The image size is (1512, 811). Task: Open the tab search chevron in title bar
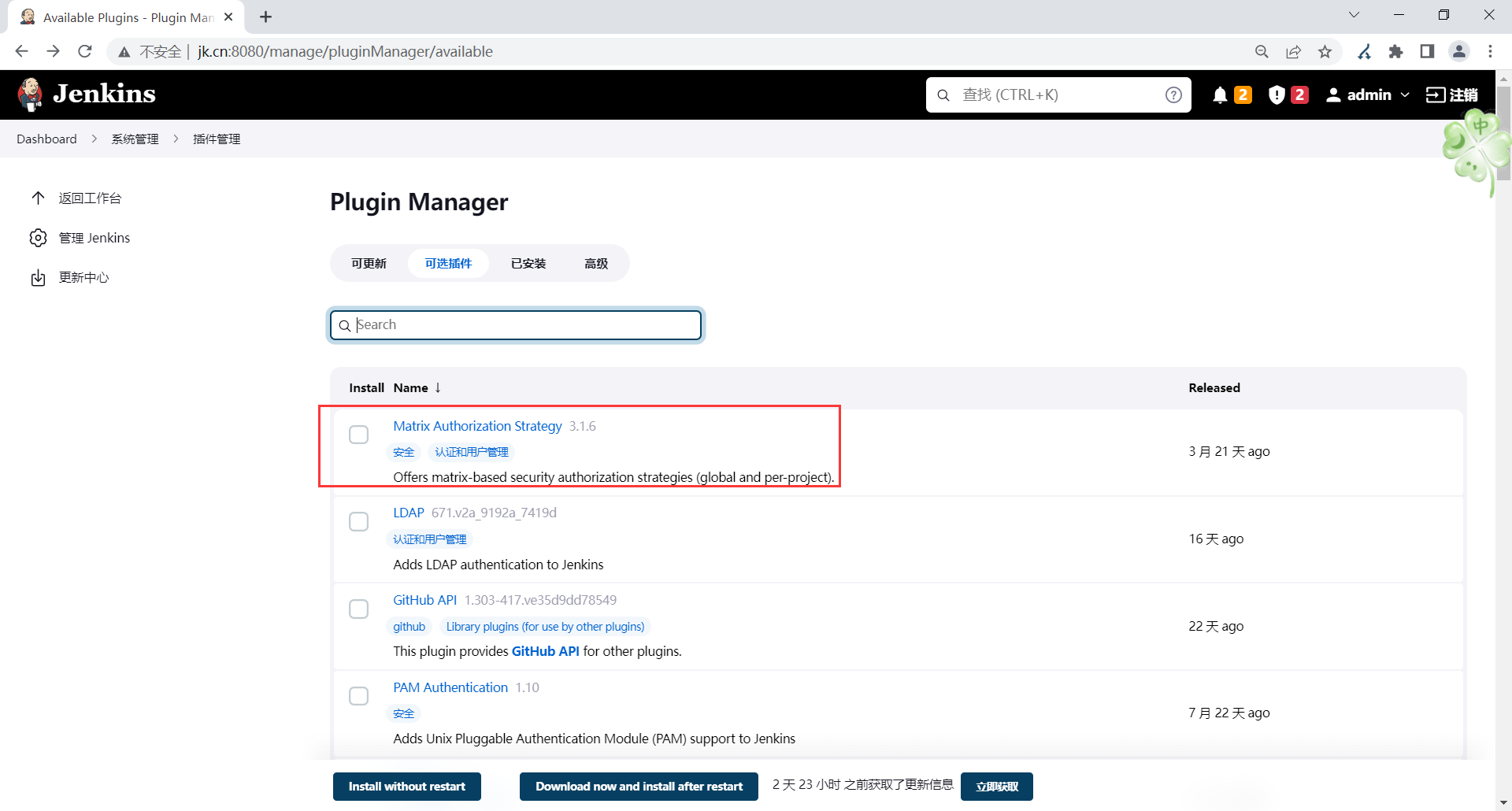1354,15
